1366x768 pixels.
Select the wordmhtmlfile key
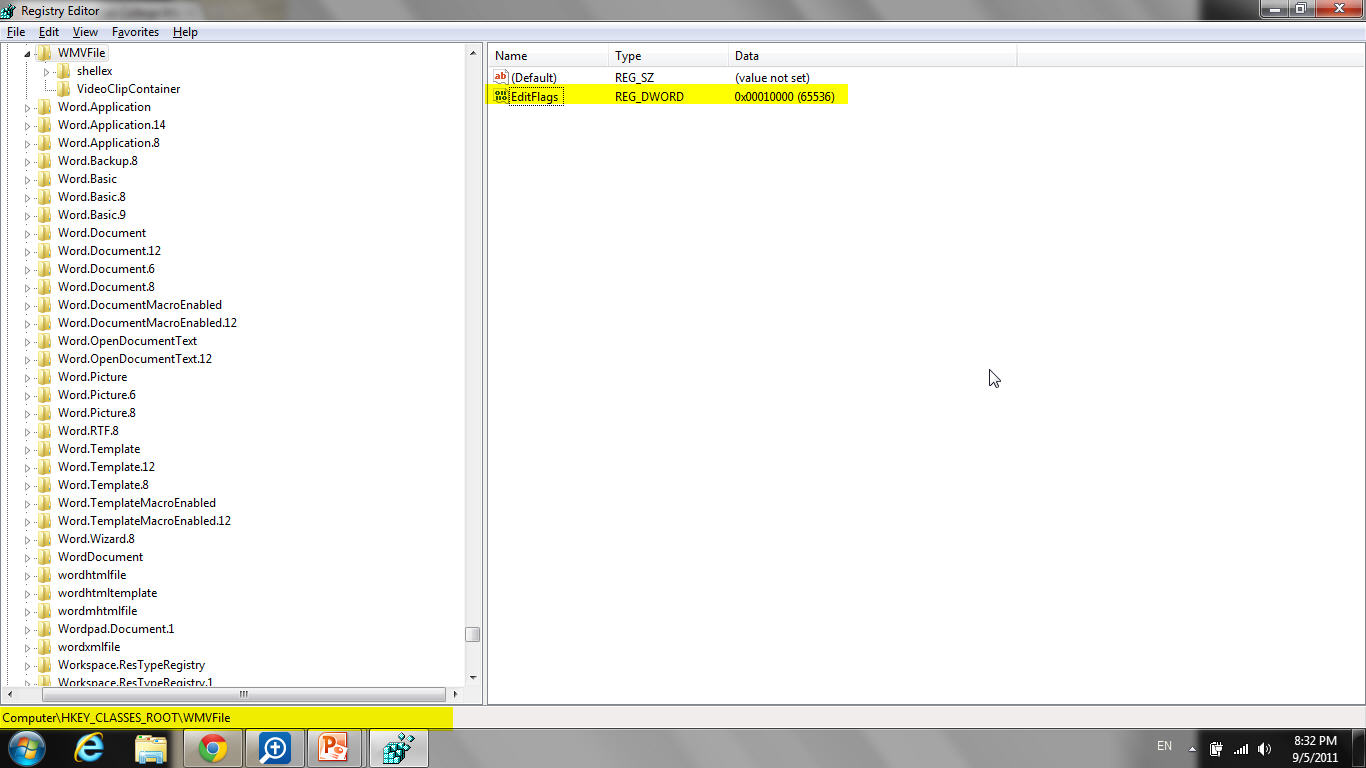[98, 611]
